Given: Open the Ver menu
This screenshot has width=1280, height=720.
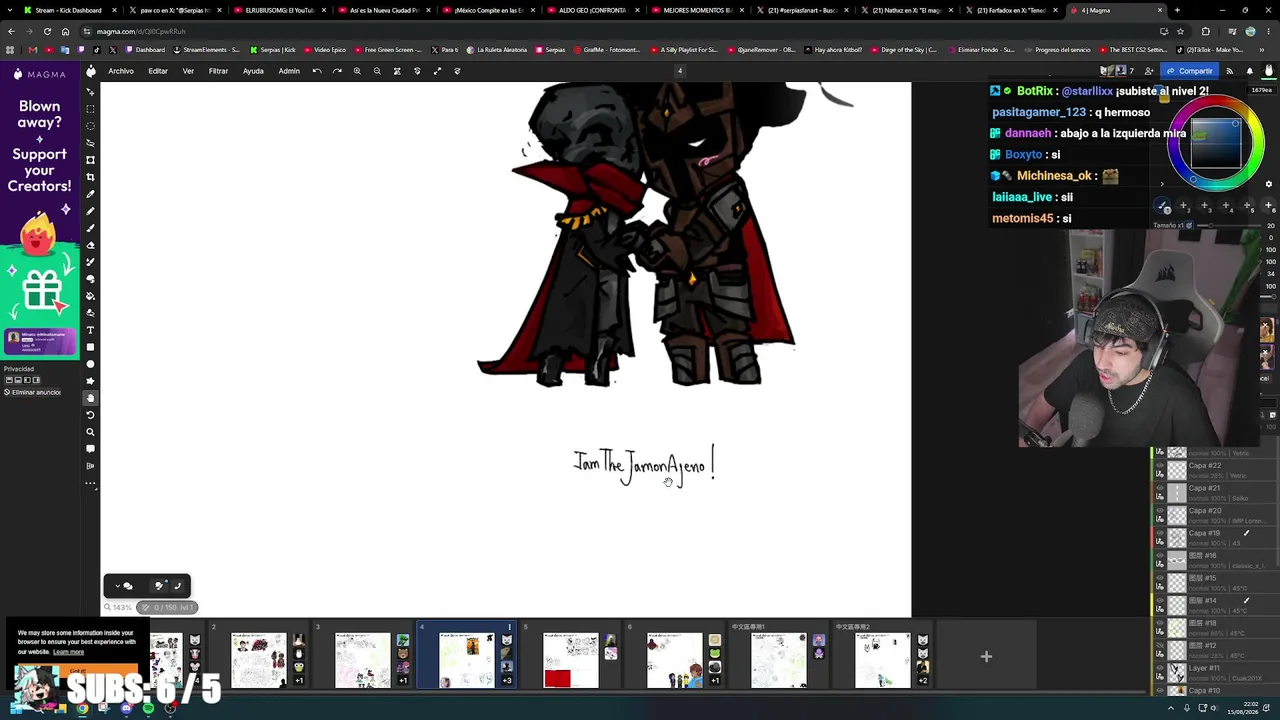Looking at the screenshot, I should point(188,71).
